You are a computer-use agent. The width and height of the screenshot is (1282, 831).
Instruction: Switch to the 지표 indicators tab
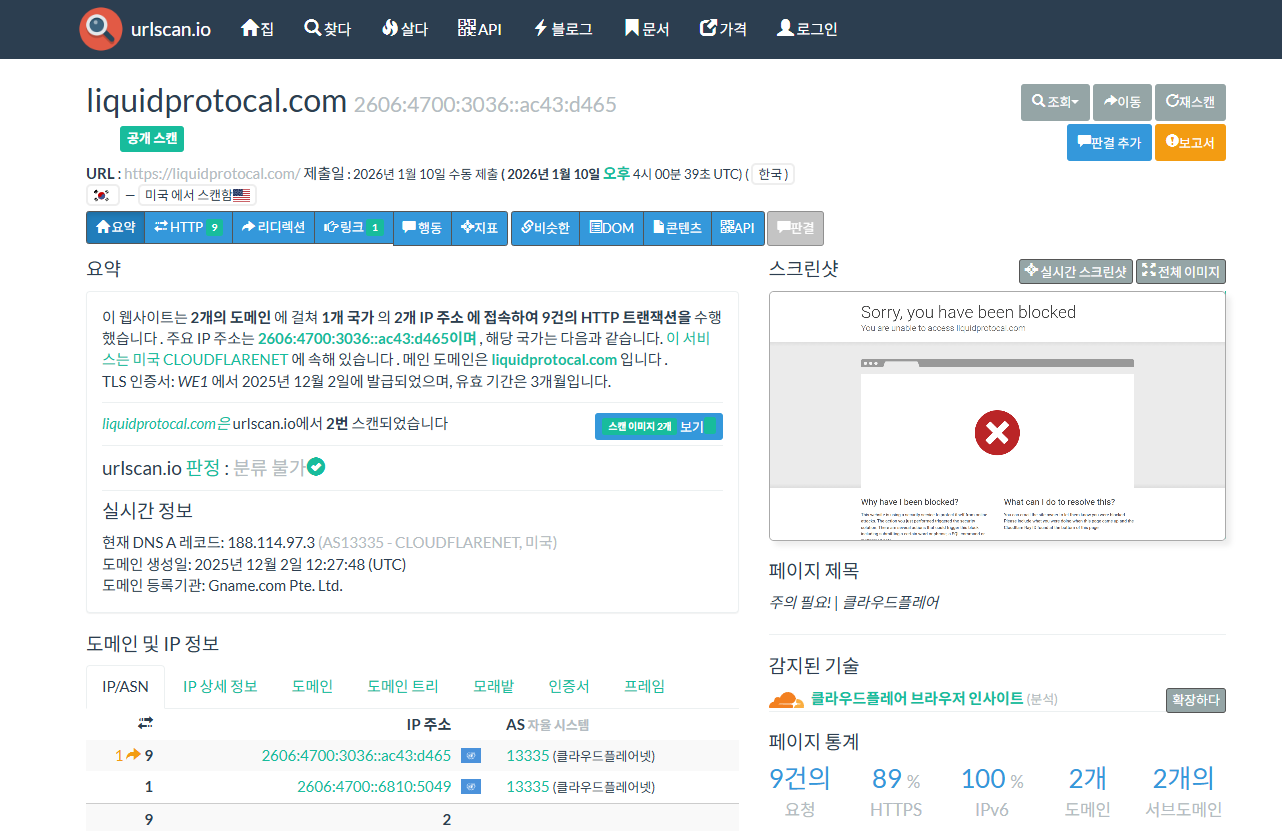point(480,228)
